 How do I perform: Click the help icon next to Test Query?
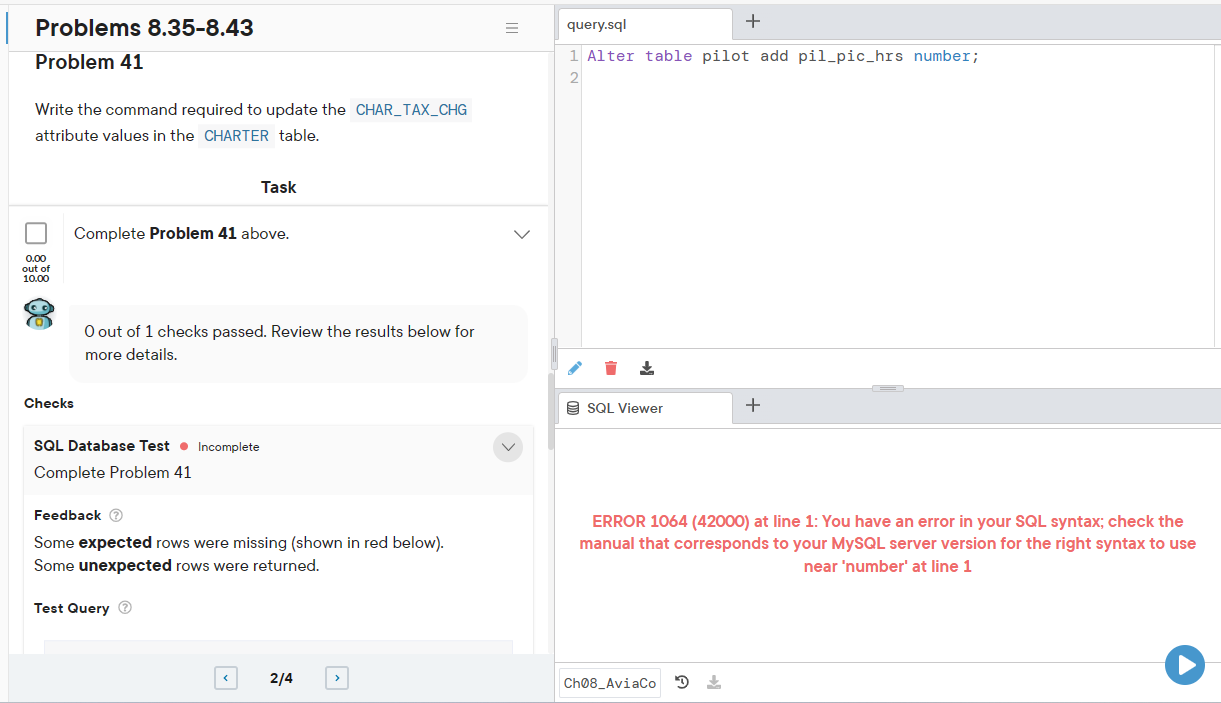125,608
